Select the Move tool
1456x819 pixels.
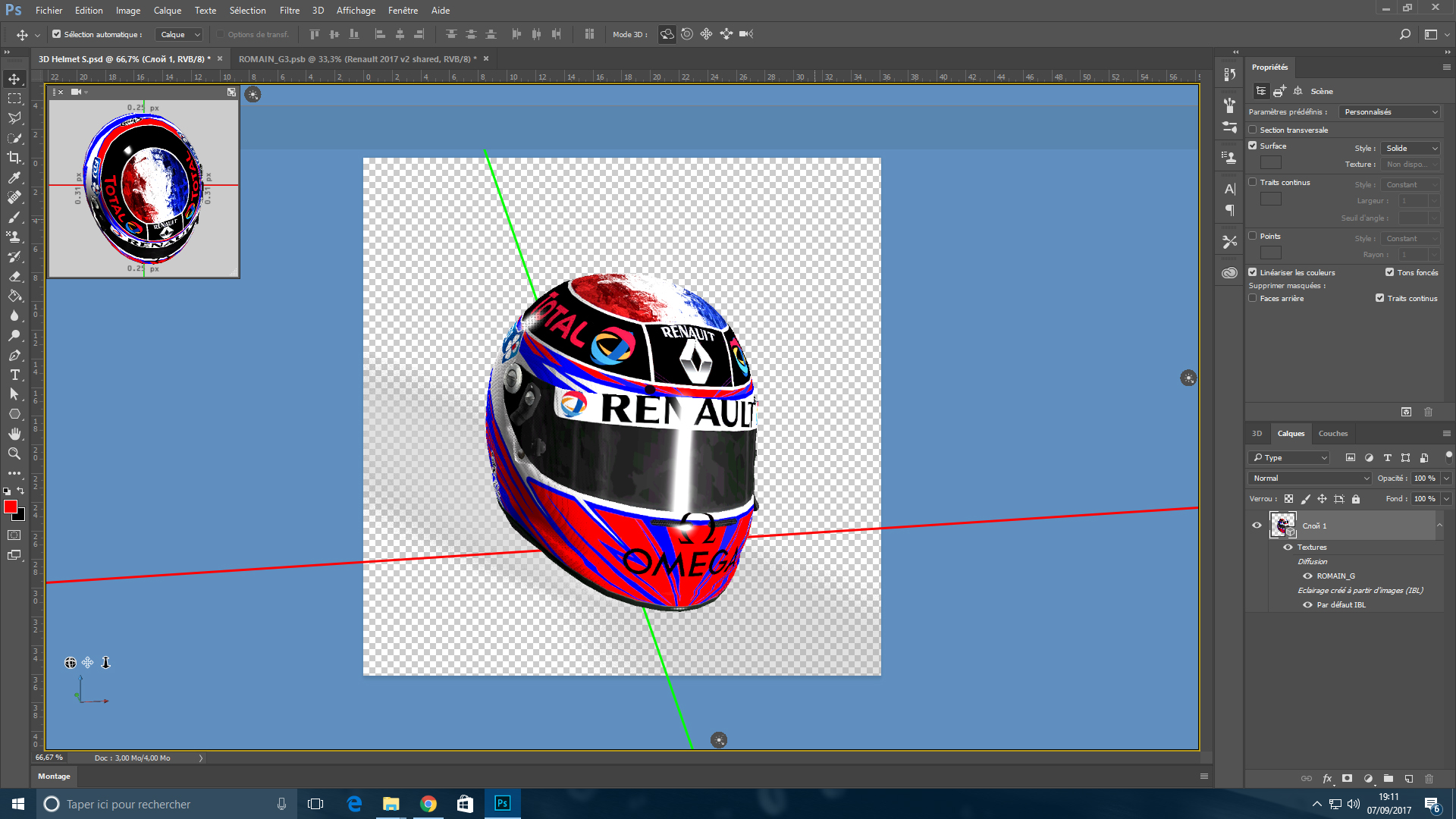[x=14, y=79]
